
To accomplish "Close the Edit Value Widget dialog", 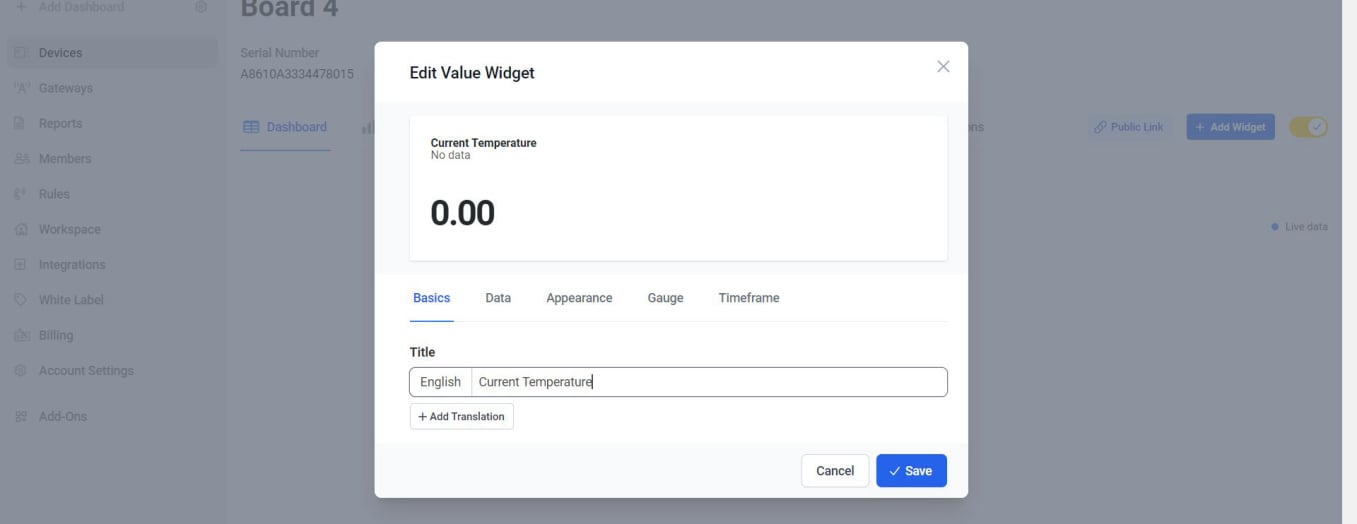I will click(942, 67).
